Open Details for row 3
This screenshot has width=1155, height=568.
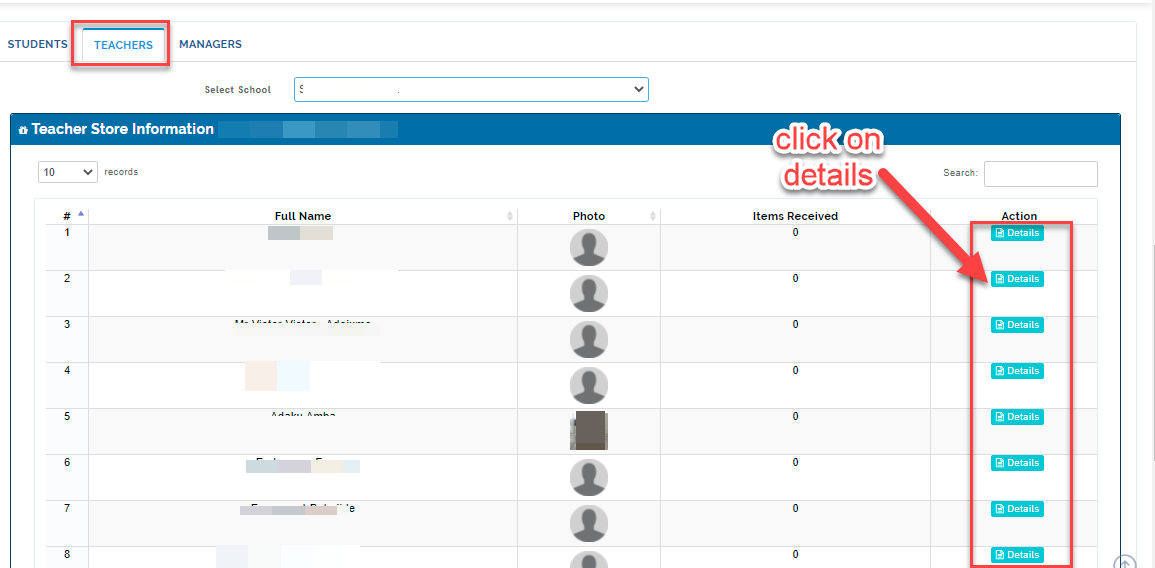click(x=1017, y=325)
